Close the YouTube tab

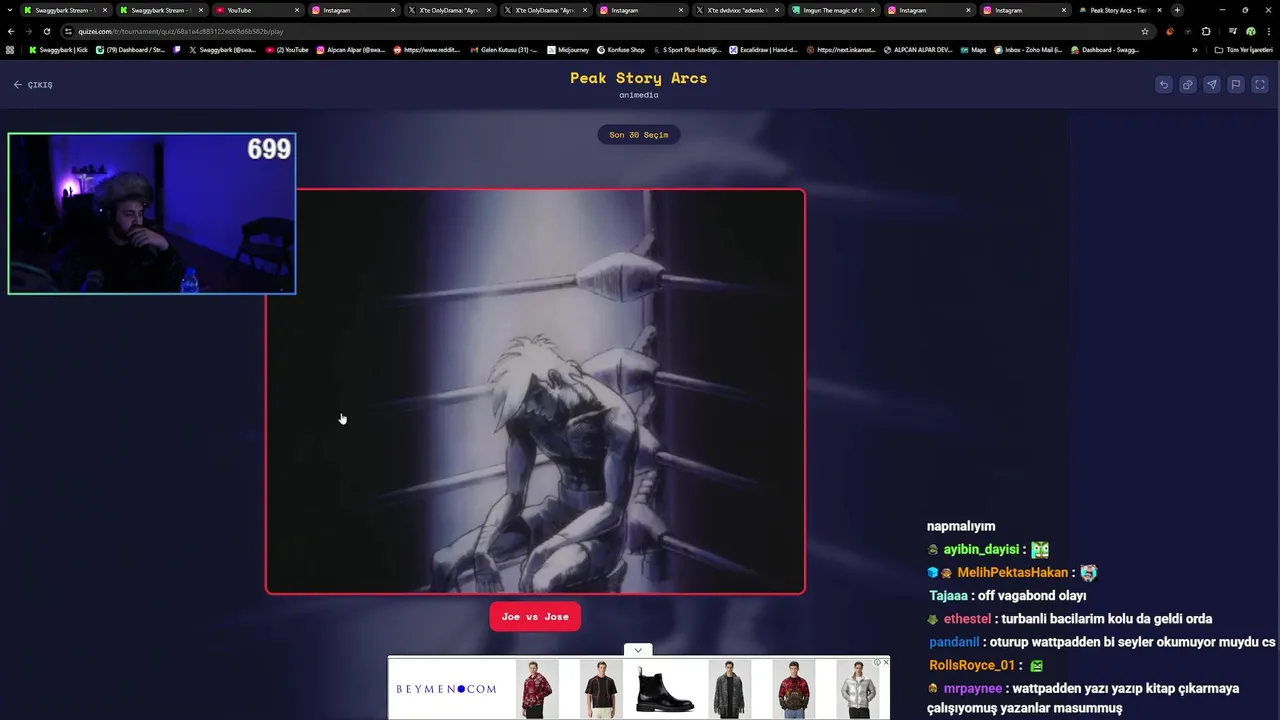pos(297,10)
